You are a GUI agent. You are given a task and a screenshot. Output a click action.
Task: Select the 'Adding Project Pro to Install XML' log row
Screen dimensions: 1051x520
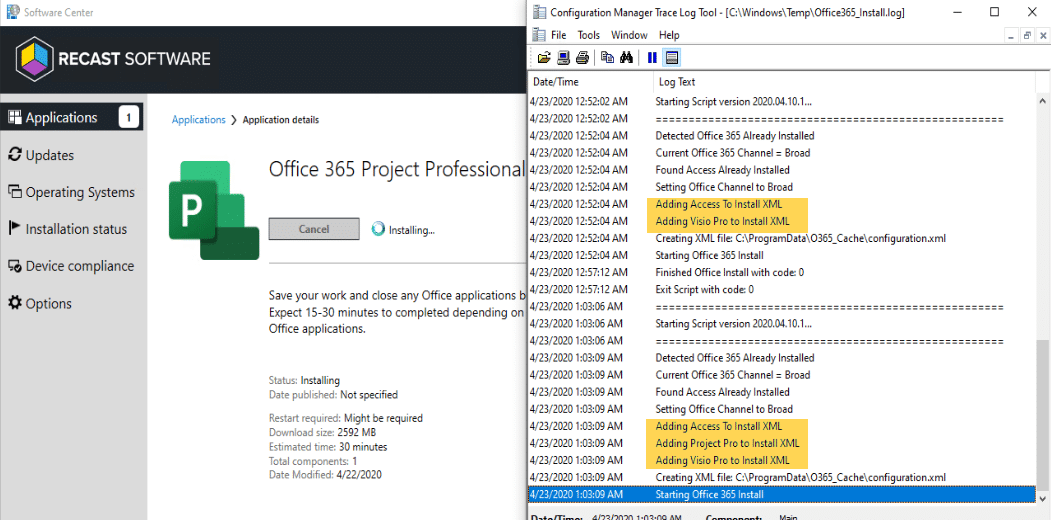point(726,443)
